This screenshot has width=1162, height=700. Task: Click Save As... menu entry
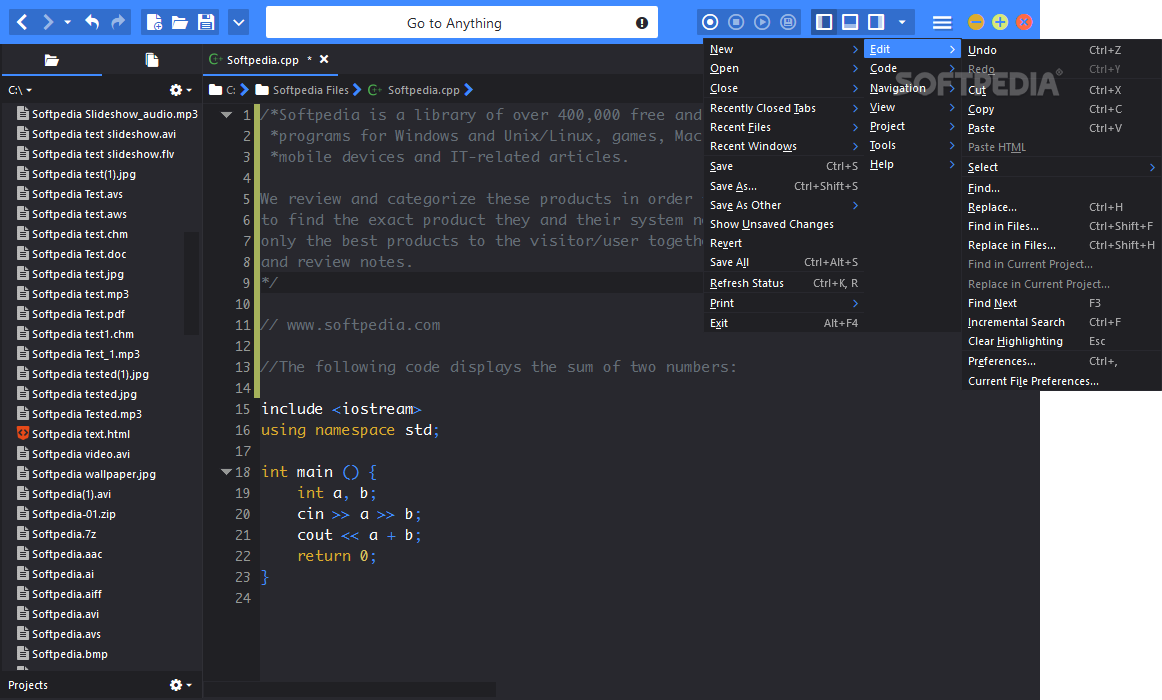[783, 186]
